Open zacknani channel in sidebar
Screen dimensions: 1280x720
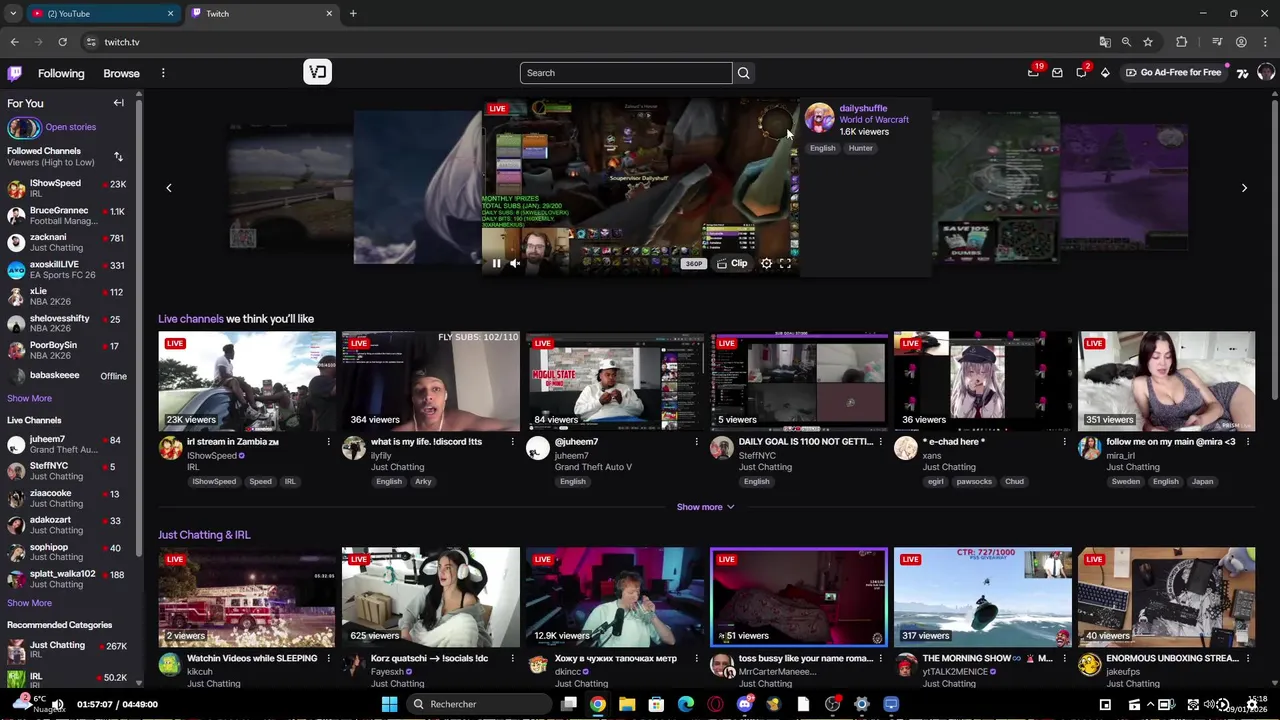tap(67, 242)
